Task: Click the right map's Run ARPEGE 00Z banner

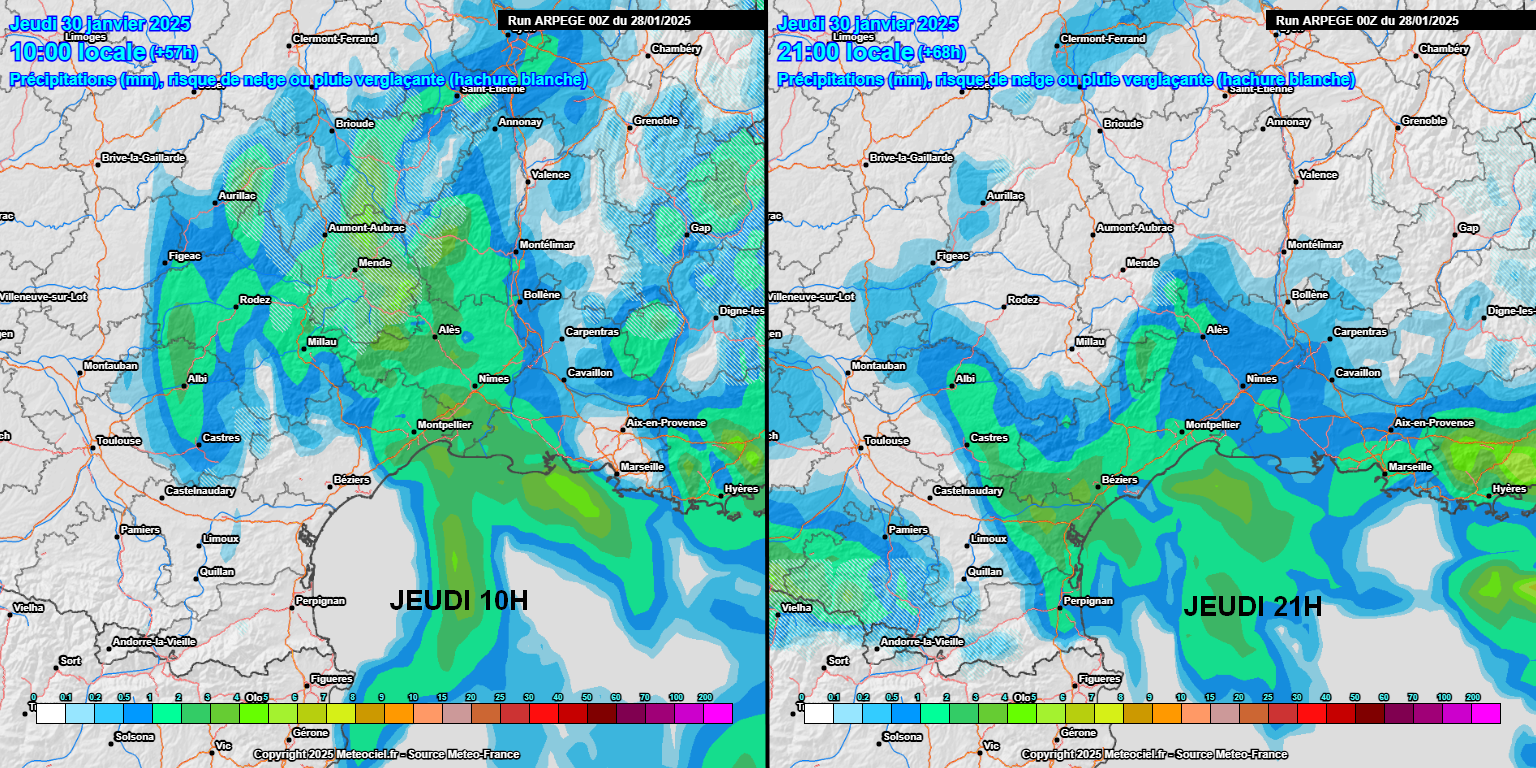Action: (1399, 20)
